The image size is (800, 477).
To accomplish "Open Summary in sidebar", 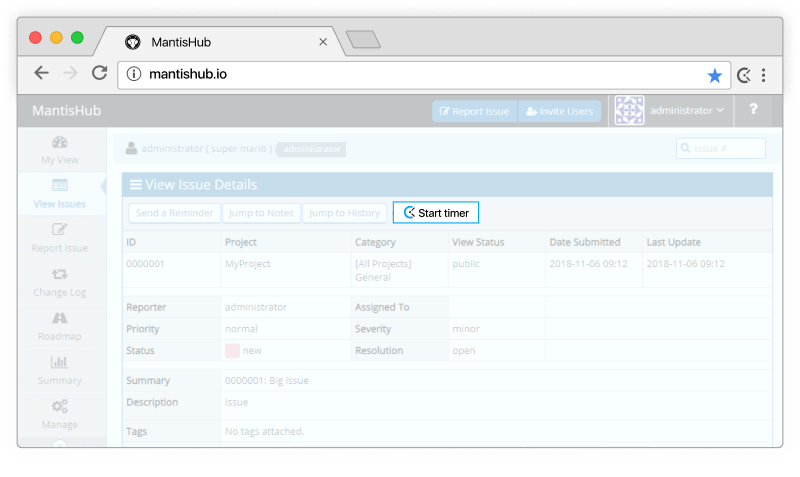I will pos(60,371).
